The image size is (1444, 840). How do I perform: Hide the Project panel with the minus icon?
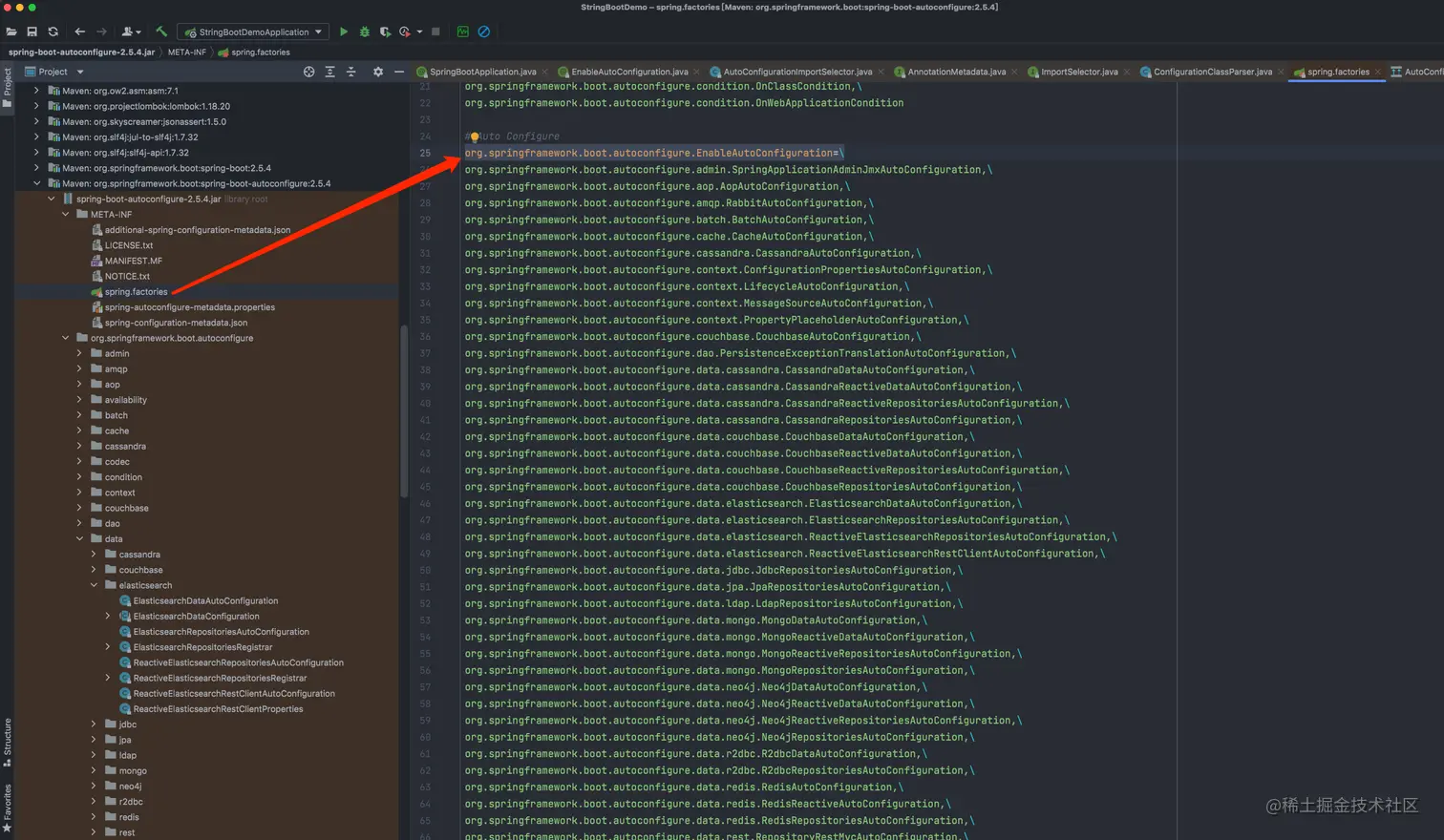click(399, 72)
